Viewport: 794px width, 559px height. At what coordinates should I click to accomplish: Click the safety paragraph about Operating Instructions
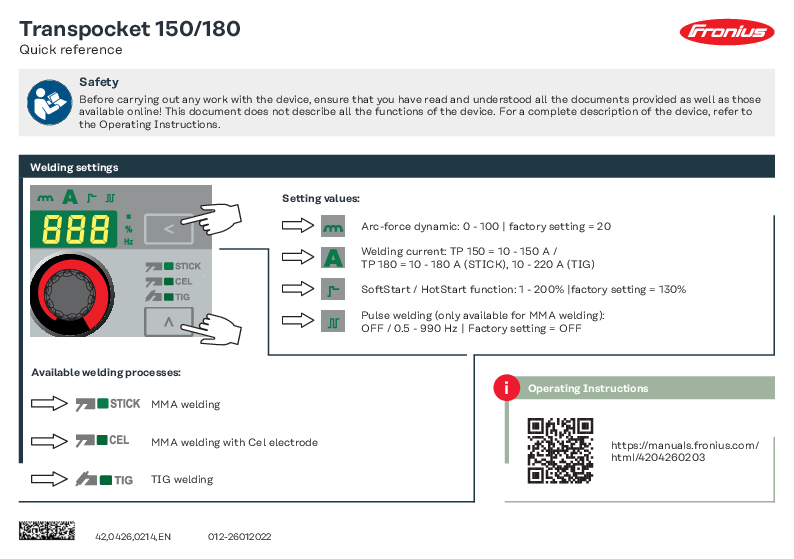tap(420, 111)
